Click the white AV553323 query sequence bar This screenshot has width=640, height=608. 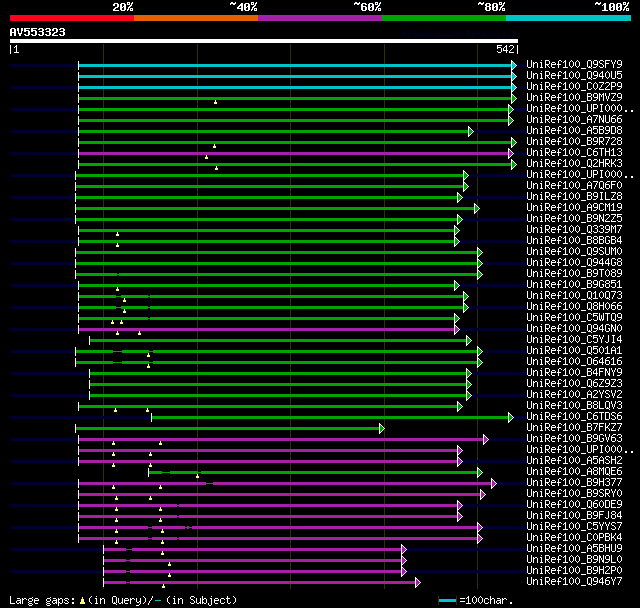pyautogui.click(x=264, y=41)
